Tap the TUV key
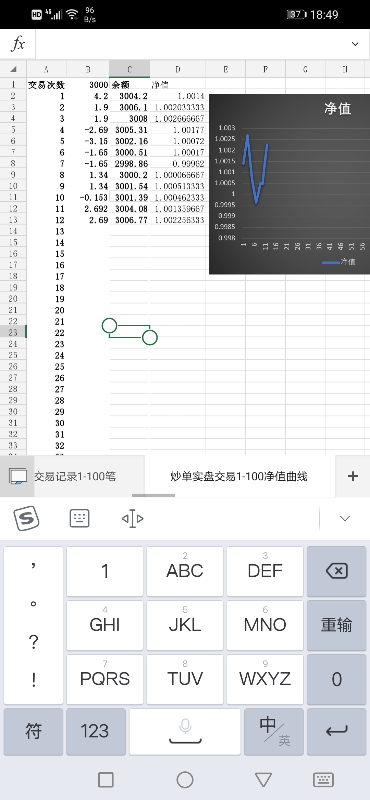Image resolution: width=370 pixels, height=800 pixels. pos(185,679)
